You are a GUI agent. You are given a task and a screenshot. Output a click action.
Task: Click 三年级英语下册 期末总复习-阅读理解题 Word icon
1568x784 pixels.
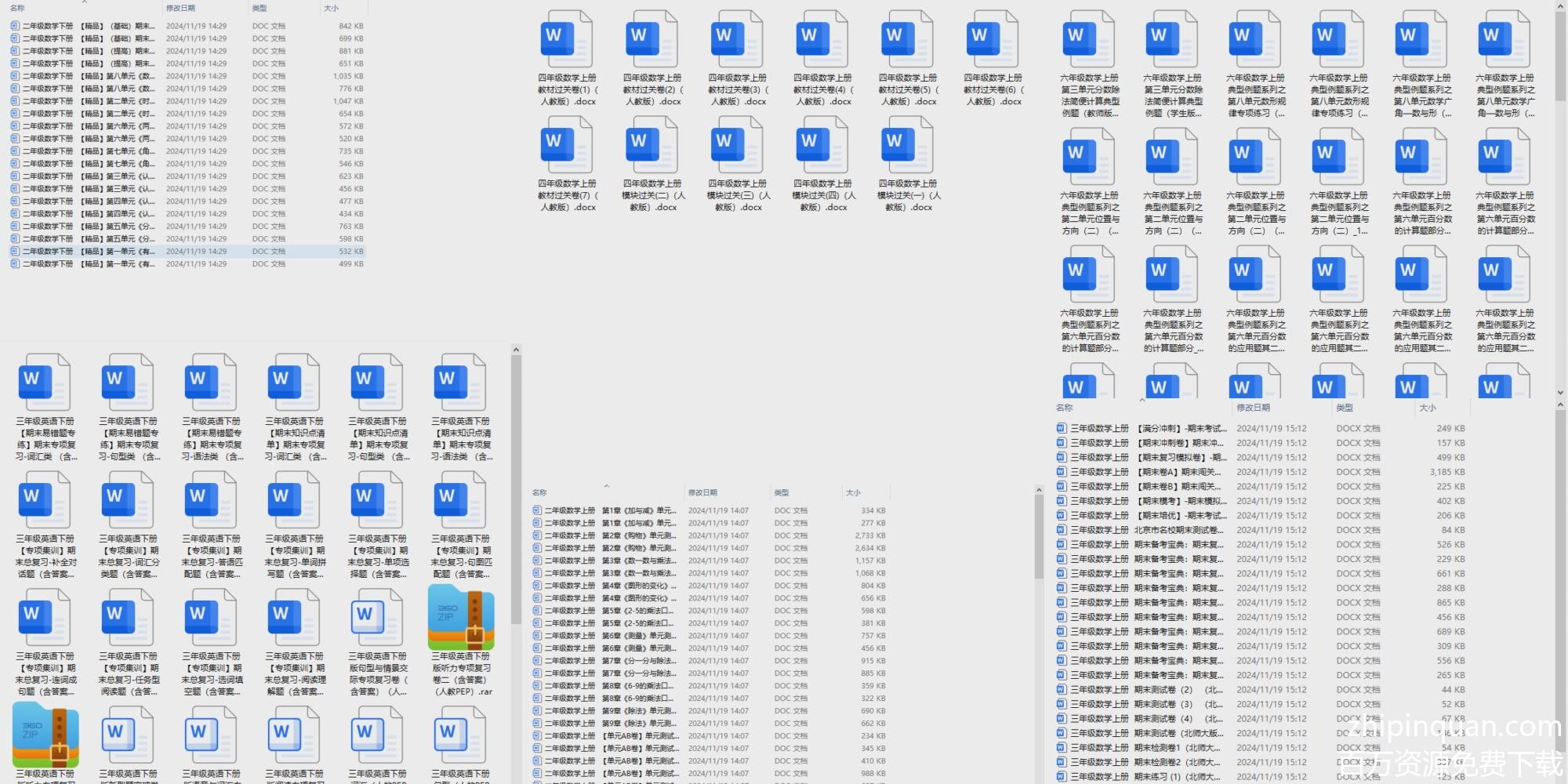pos(294,618)
